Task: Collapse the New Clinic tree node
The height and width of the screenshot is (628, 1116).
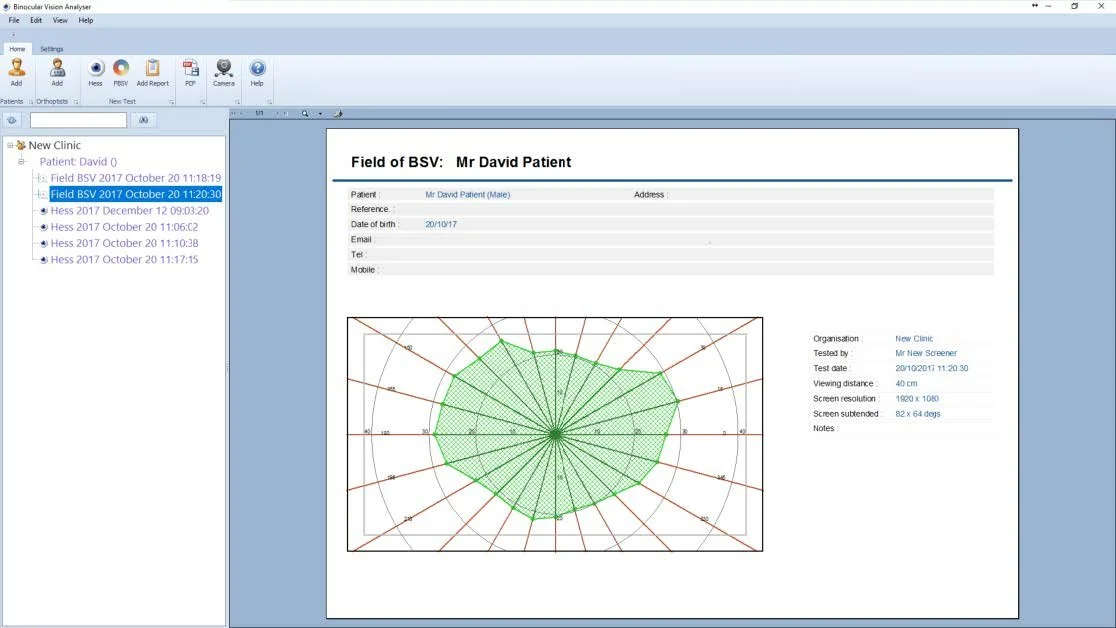Action: (x=10, y=145)
